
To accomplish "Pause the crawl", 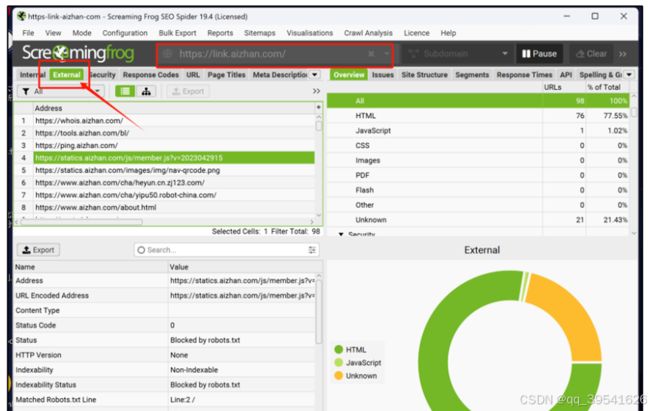I will click(539, 54).
